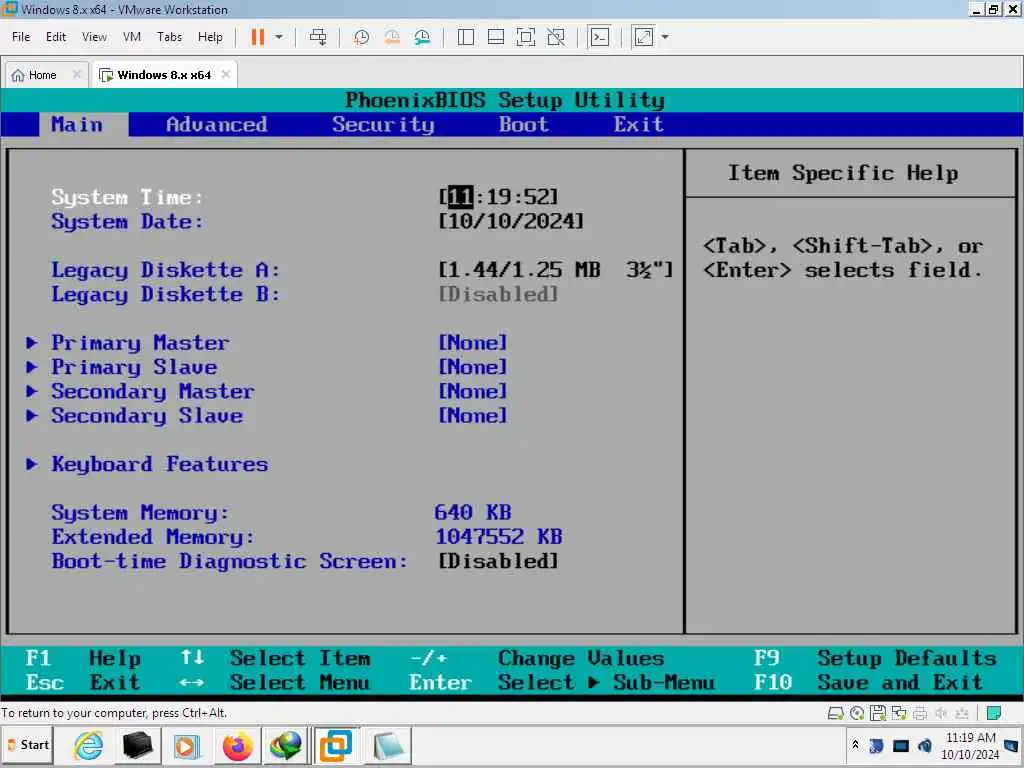Switch to the Security BIOS menu
Screen dimensions: 1024x768
pos(383,124)
